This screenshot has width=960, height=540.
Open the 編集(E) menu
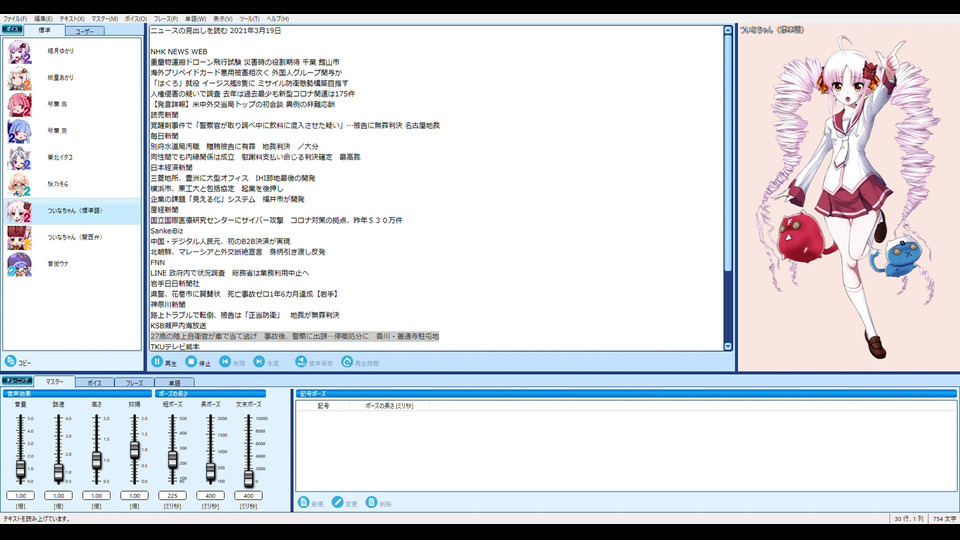point(43,19)
